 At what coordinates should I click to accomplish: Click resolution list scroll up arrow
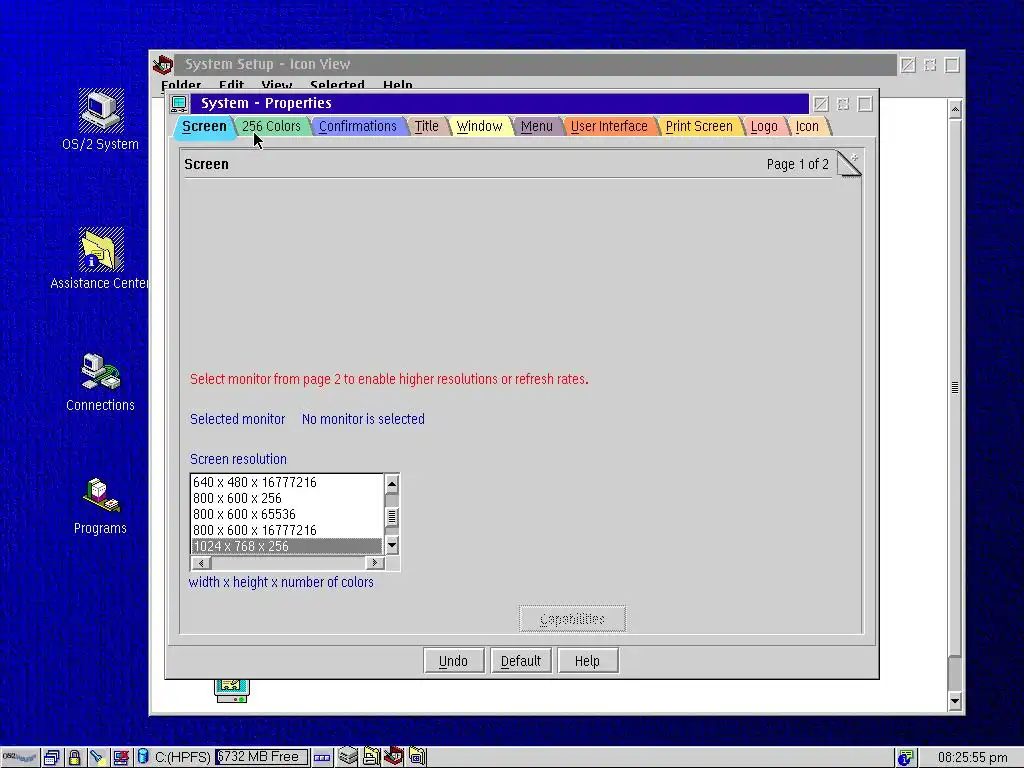[x=392, y=484]
